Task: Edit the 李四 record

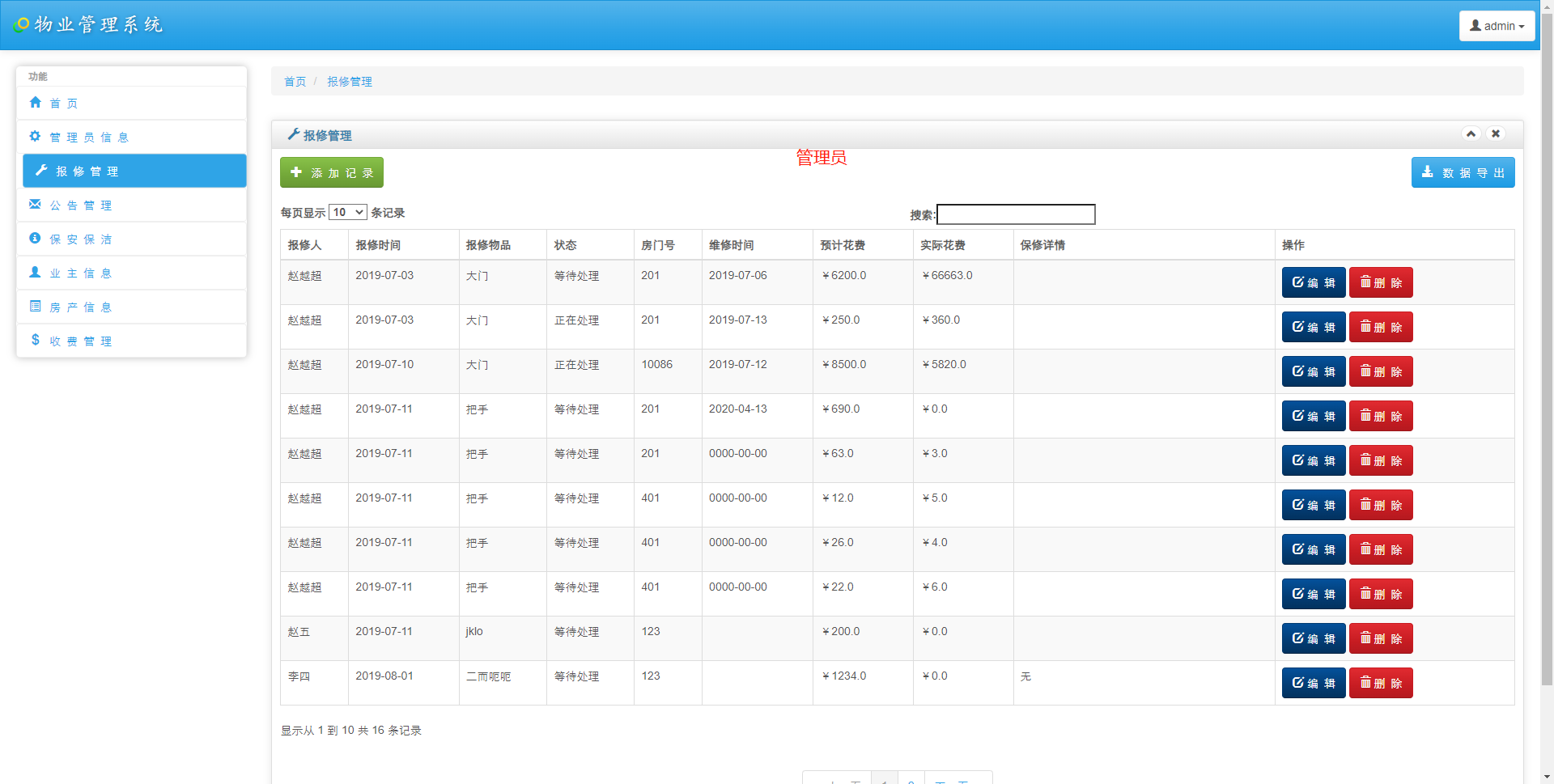Action: (x=1314, y=683)
